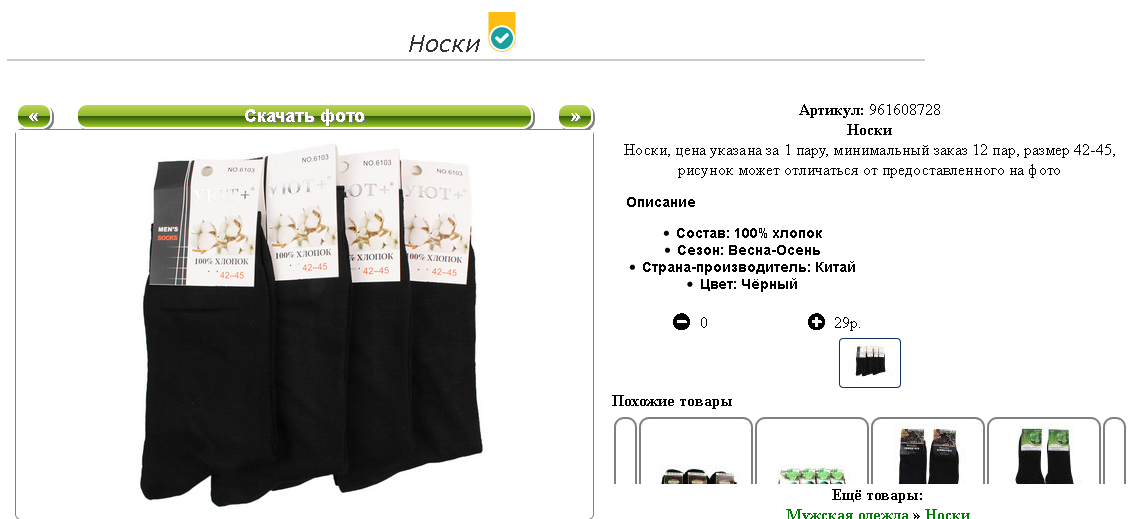The image size is (1130, 519).
Task: Click the partially visible left similar item
Action: (626, 451)
